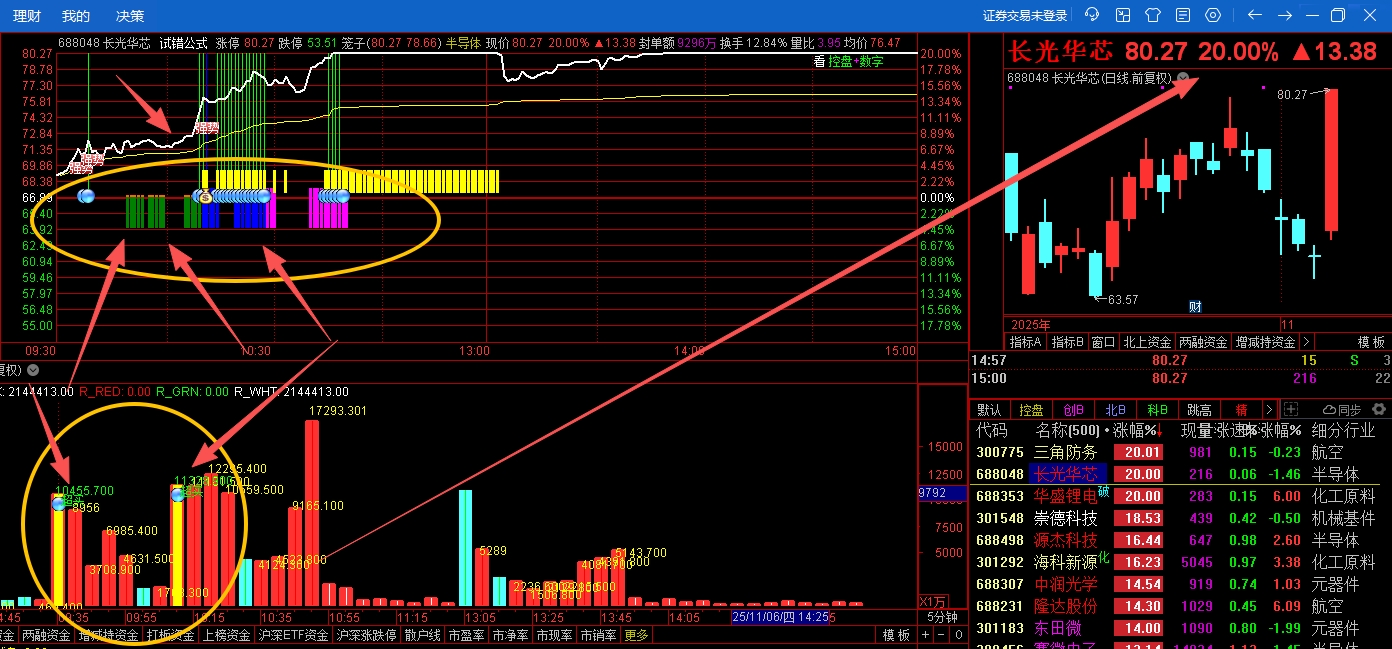Expand 更多 bottom indicator tabs

[636, 635]
